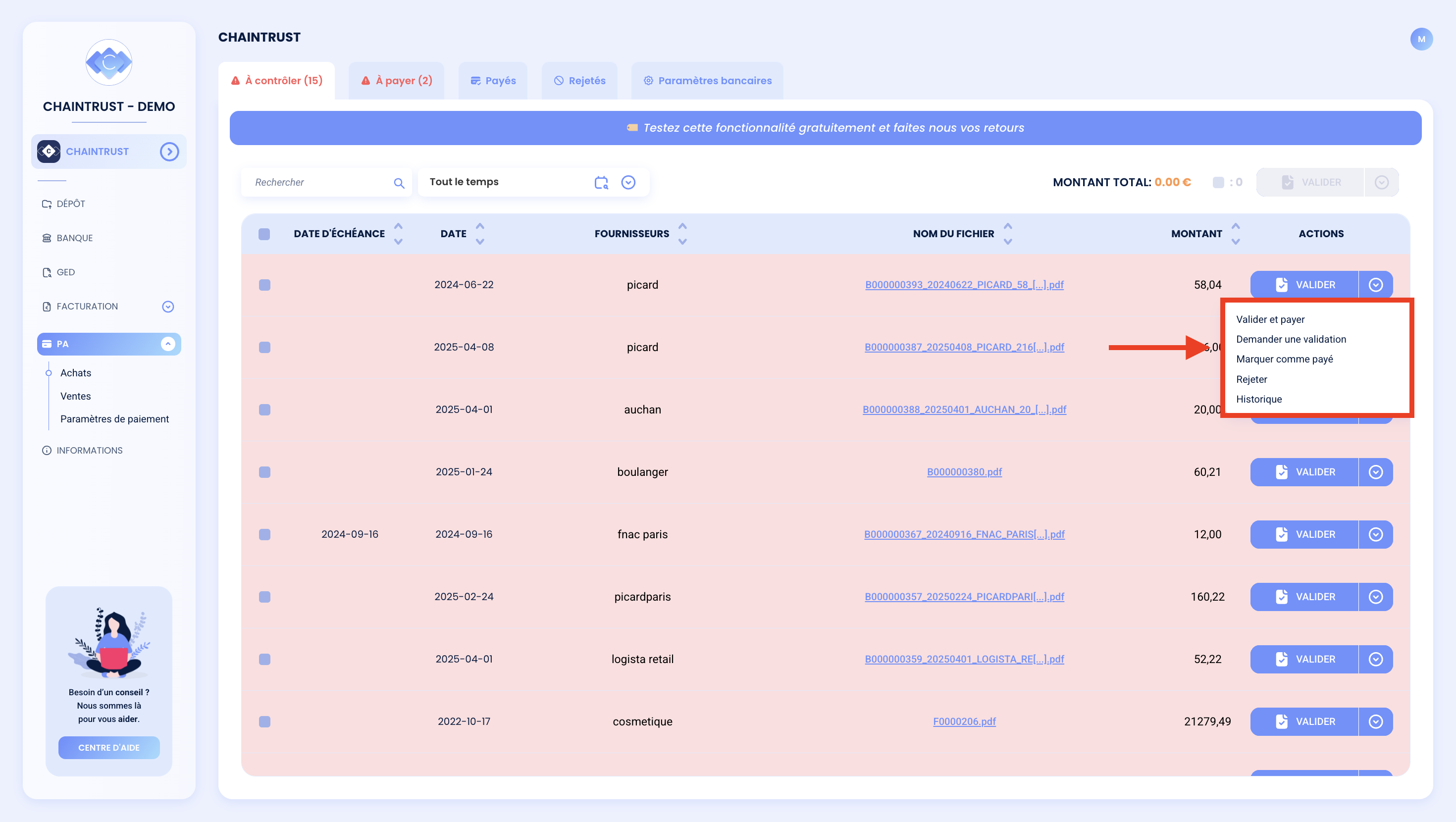The width and height of the screenshot is (1456, 822).
Task: Expand the Facturation sidebar menu
Action: pos(168,307)
